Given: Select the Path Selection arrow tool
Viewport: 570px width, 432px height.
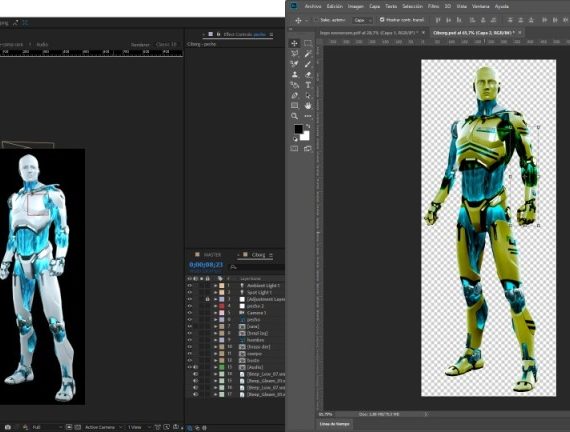Looking at the screenshot, I should click(x=308, y=96).
